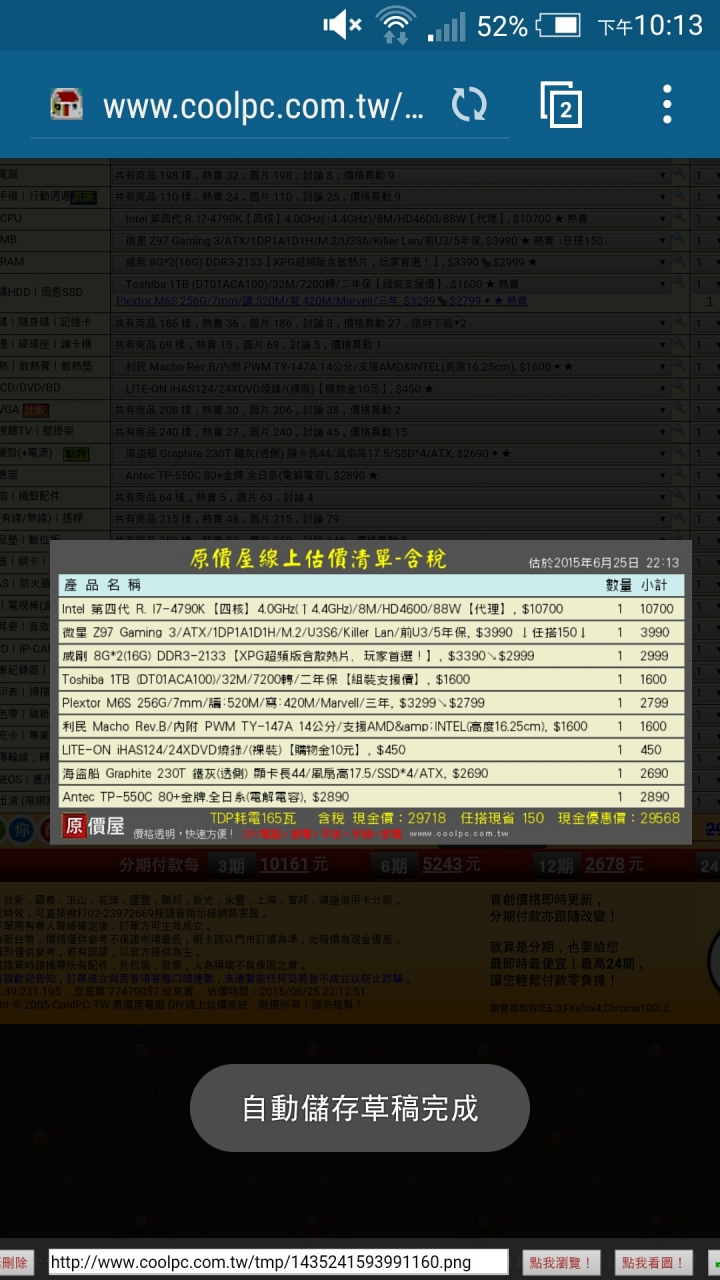Image resolution: width=720 pixels, height=1280 pixels.
Task: Click the 海盜船 Graphite 230T quote row
Action: pyautogui.click(x=371, y=773)
